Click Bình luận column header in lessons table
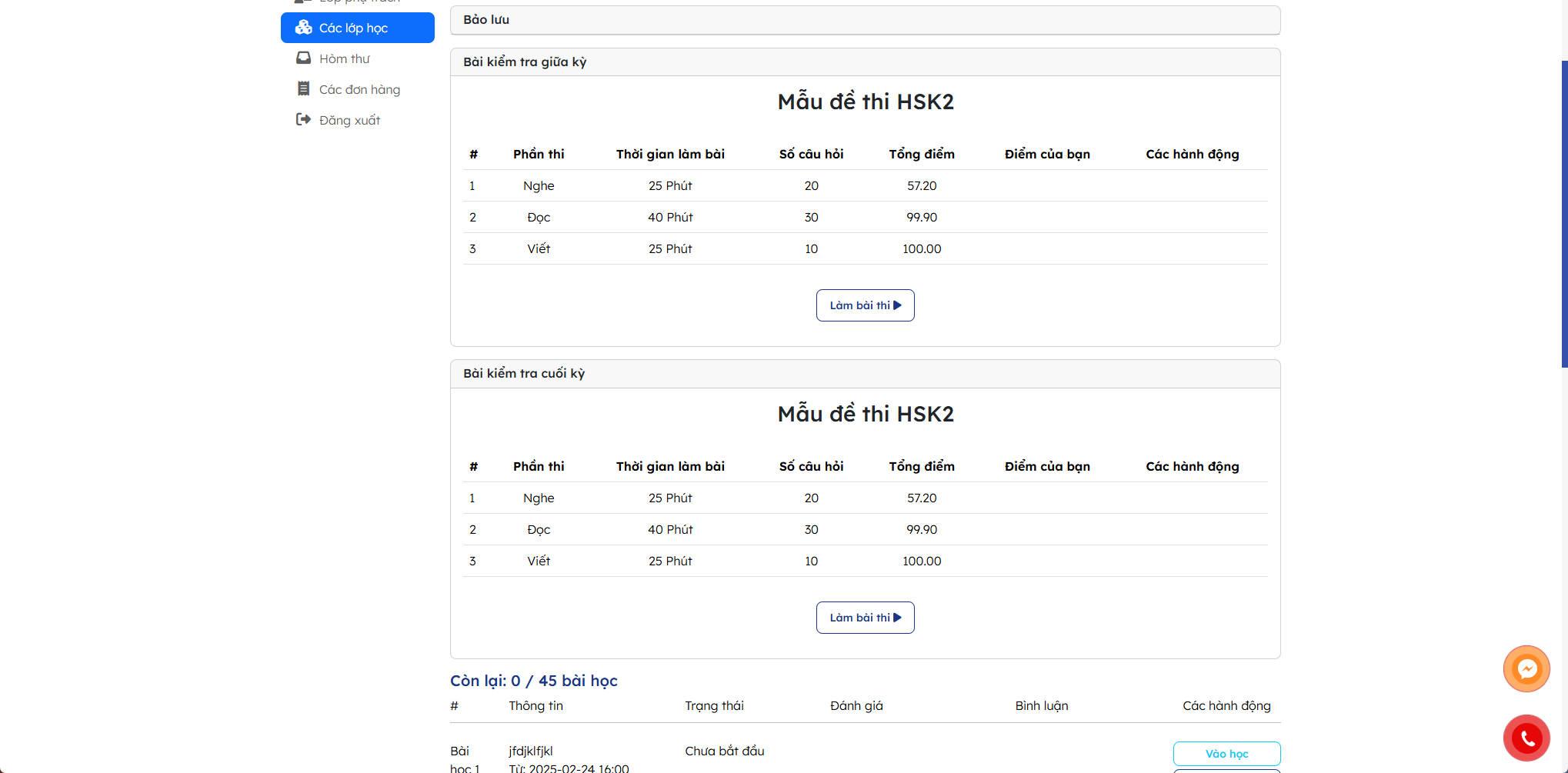Viewport: 1568px width, 773px height. coord(1042,706)
